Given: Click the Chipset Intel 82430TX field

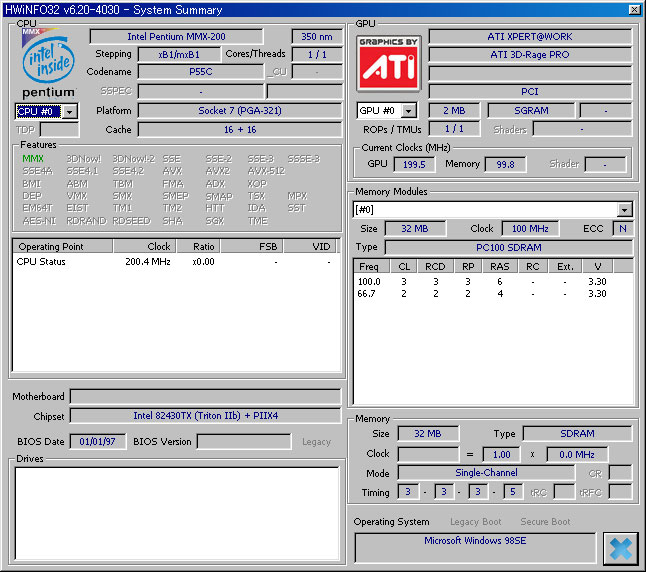Looking at the screenshot, I should pos(206,415).
